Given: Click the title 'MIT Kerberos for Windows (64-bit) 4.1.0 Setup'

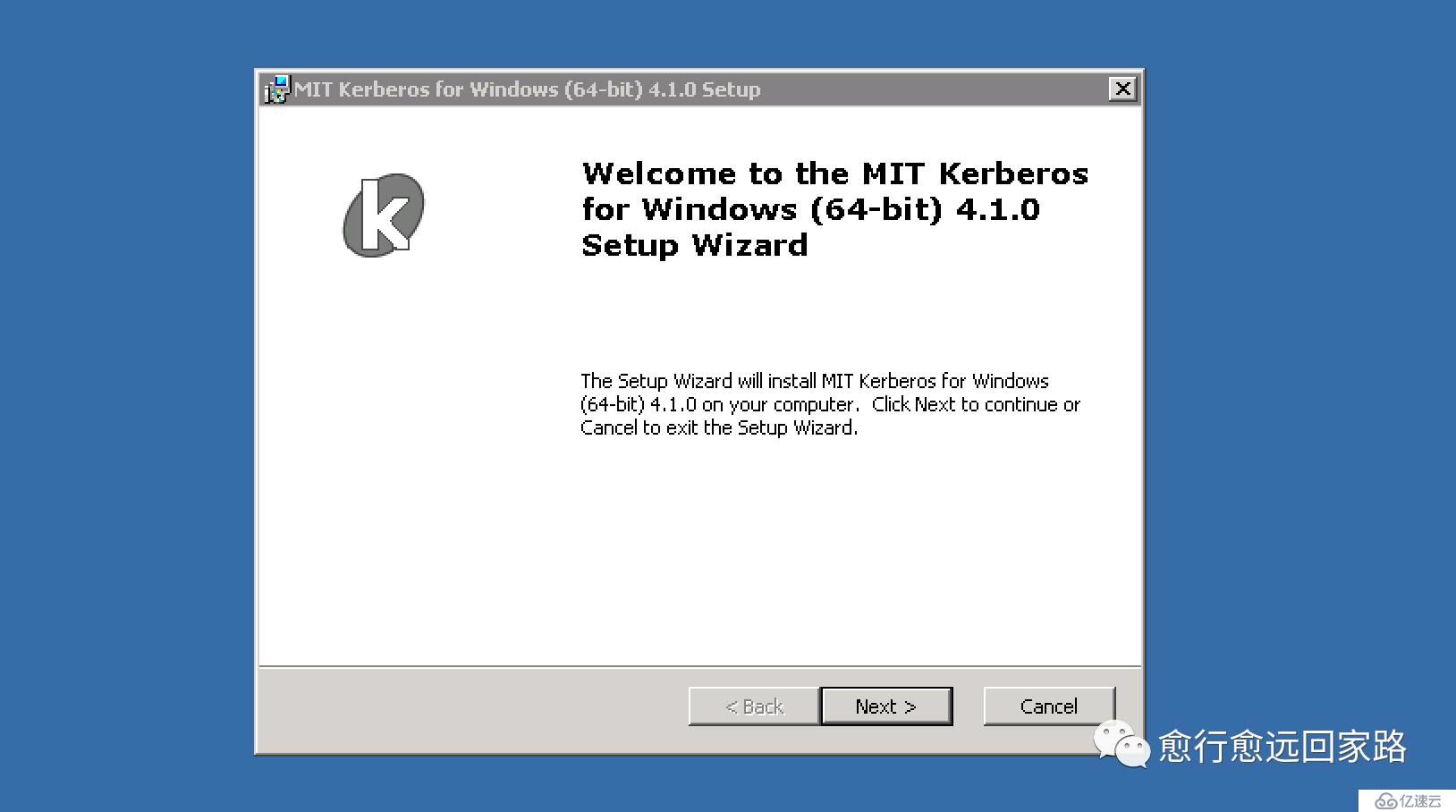Looking at the screenshot, I should tap(528, 89).
